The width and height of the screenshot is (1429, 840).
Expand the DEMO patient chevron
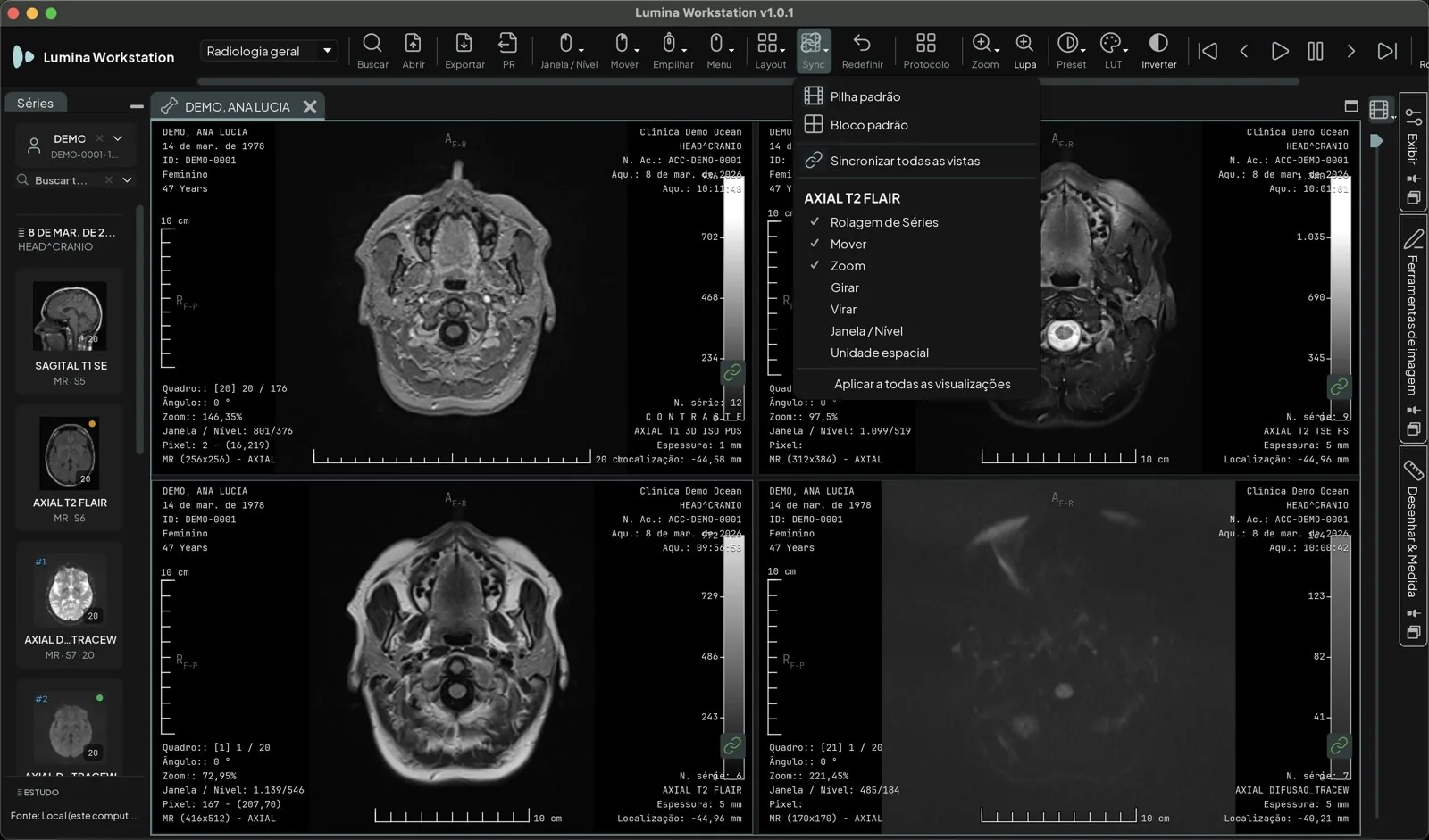118,138
